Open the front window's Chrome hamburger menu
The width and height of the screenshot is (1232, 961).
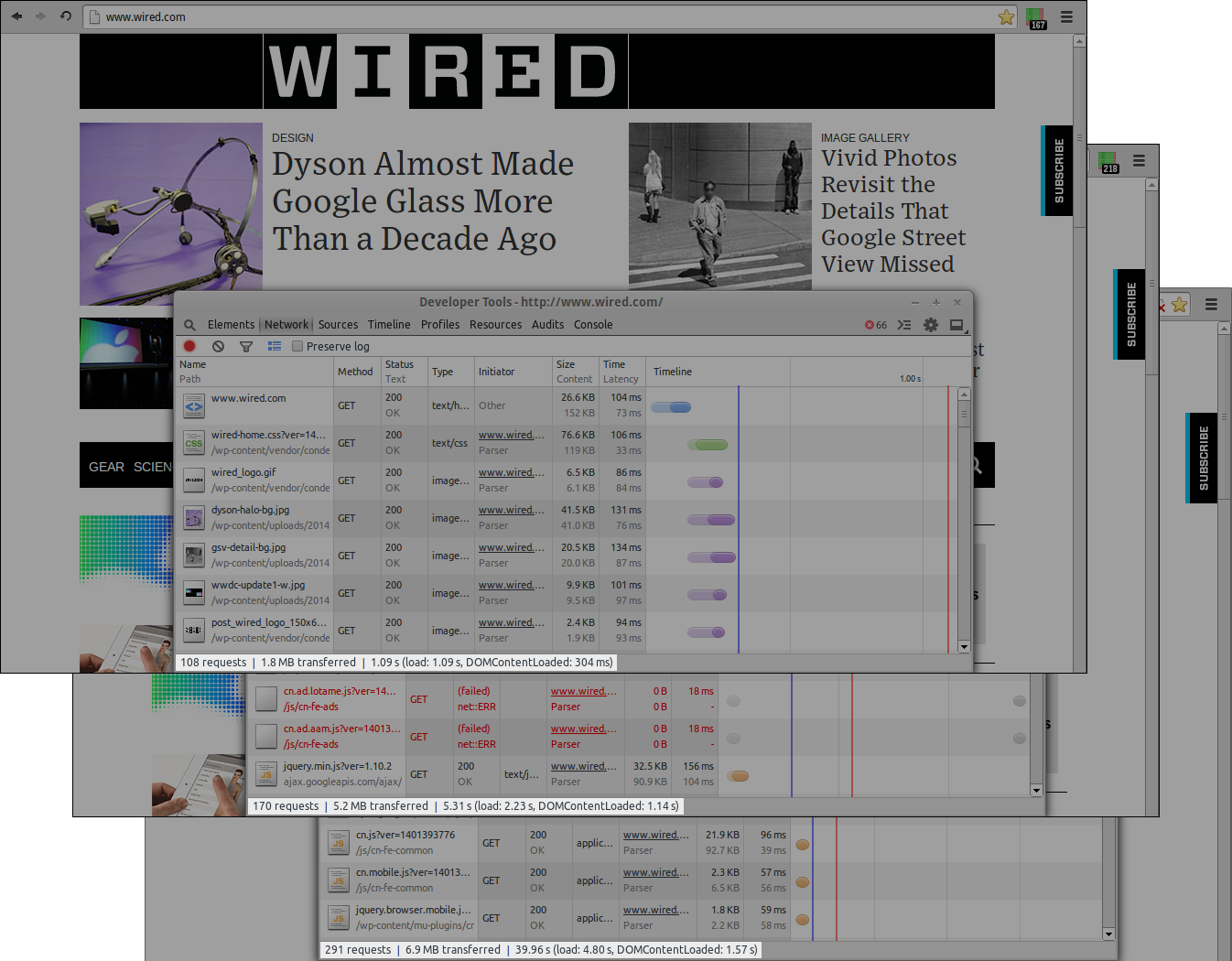tap(1066, 16)
